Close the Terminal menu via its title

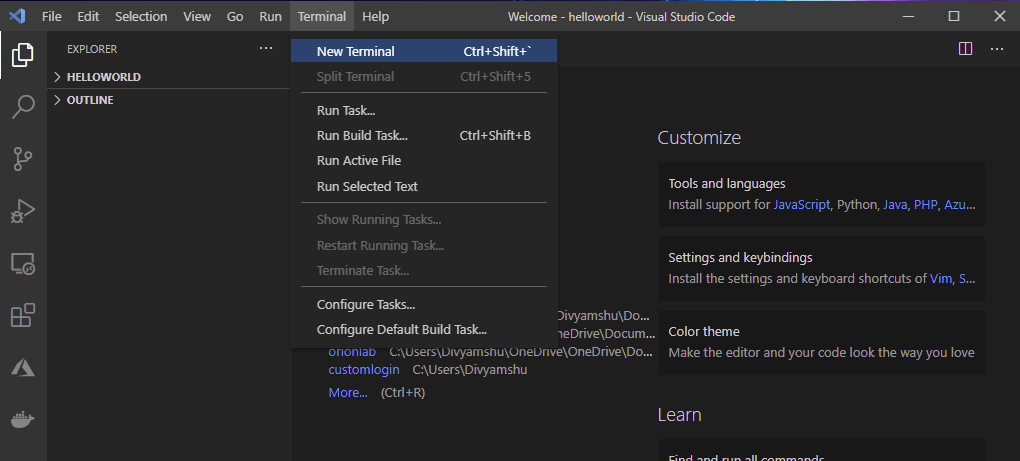(322, 16)
